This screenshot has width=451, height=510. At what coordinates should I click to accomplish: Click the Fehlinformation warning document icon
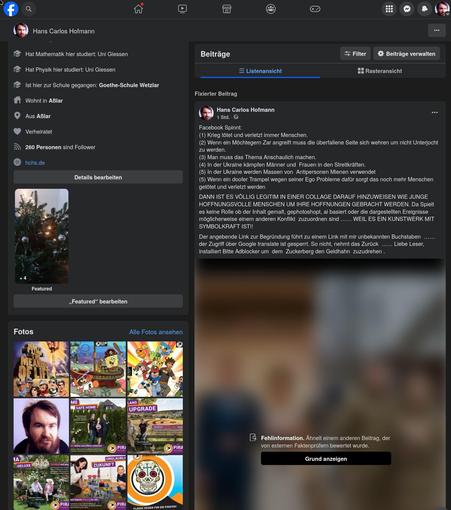[253, 437]
